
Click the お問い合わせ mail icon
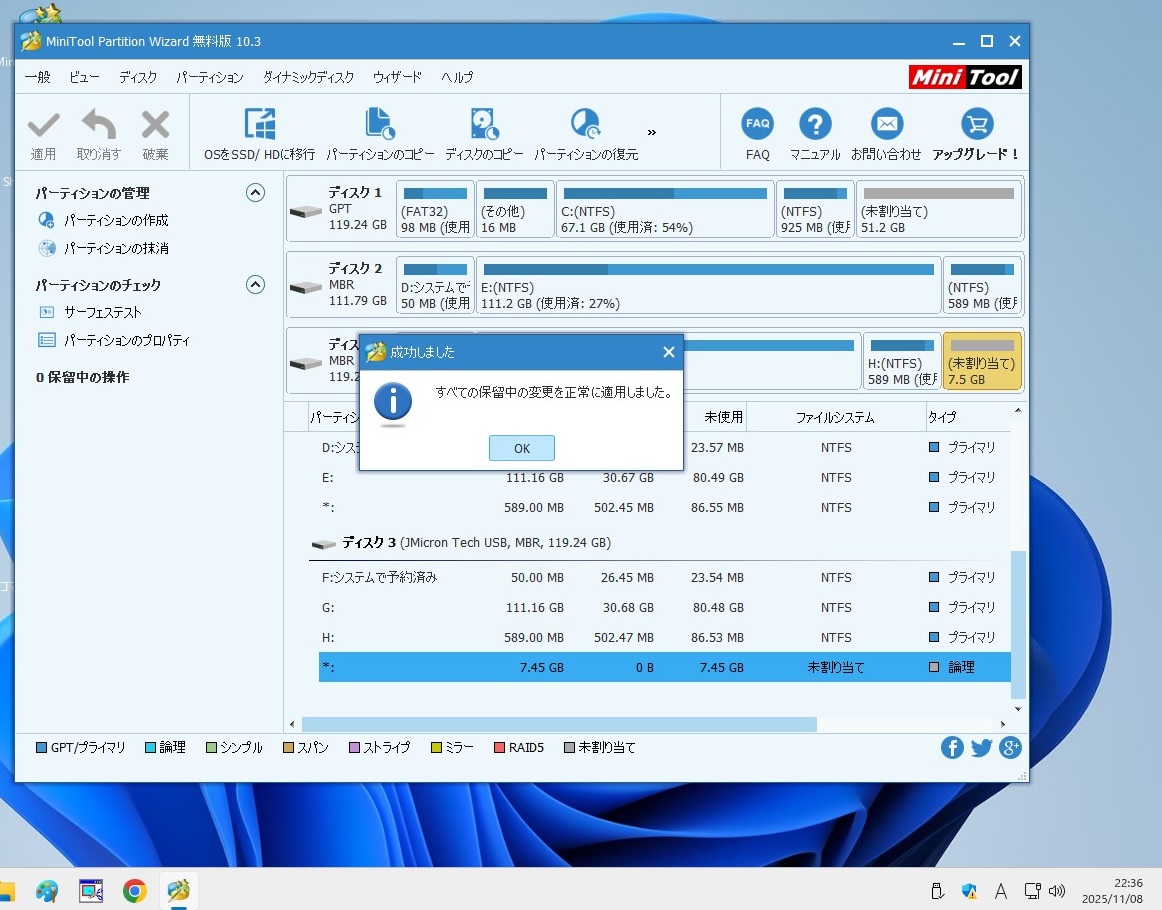pos(886,124)
